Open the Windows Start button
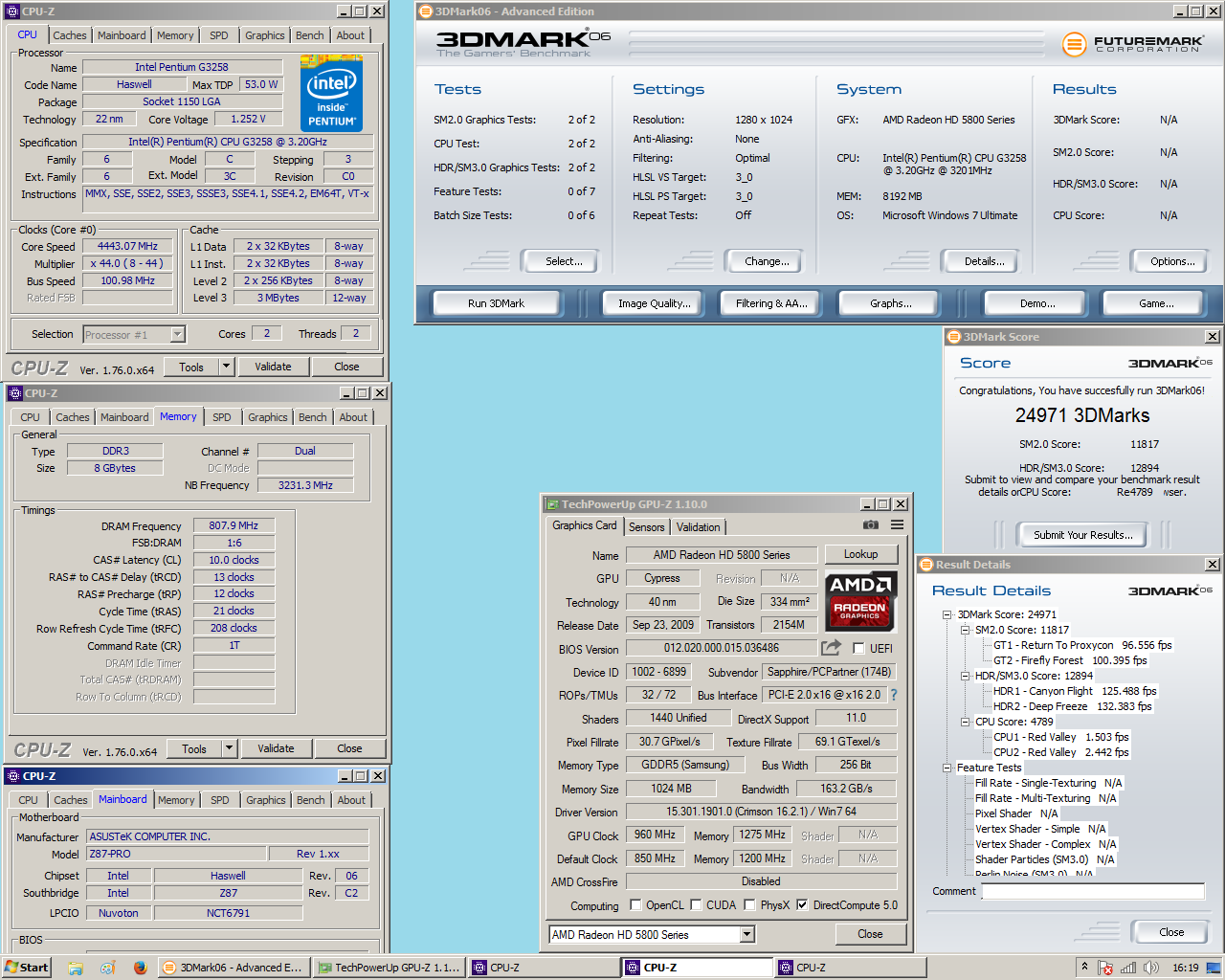This screenshot has width=1225, height=980. [26, 967]
